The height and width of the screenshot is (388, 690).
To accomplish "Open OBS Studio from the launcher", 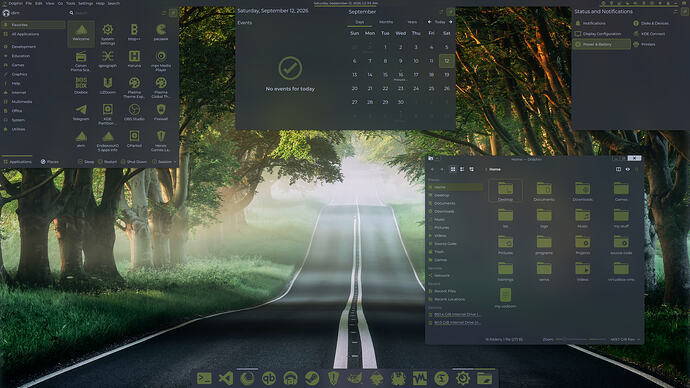I will point(134,113).
